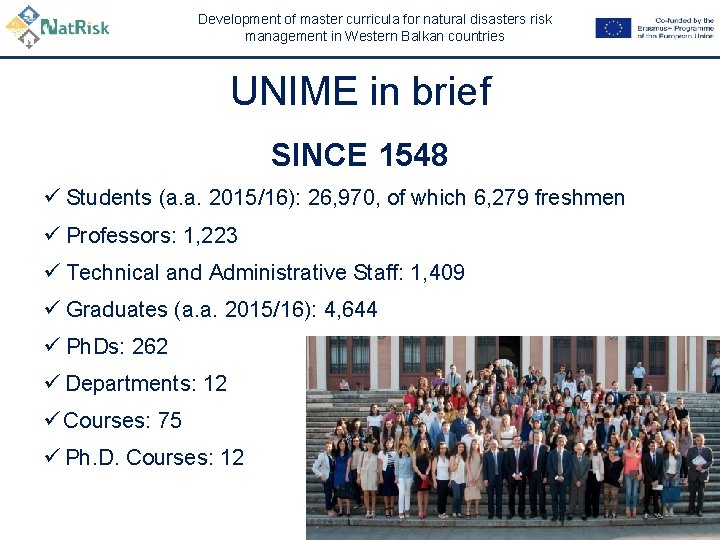Click the checkmark beside PhDs
The image size is (720, 540).
[x=52, y=344]
